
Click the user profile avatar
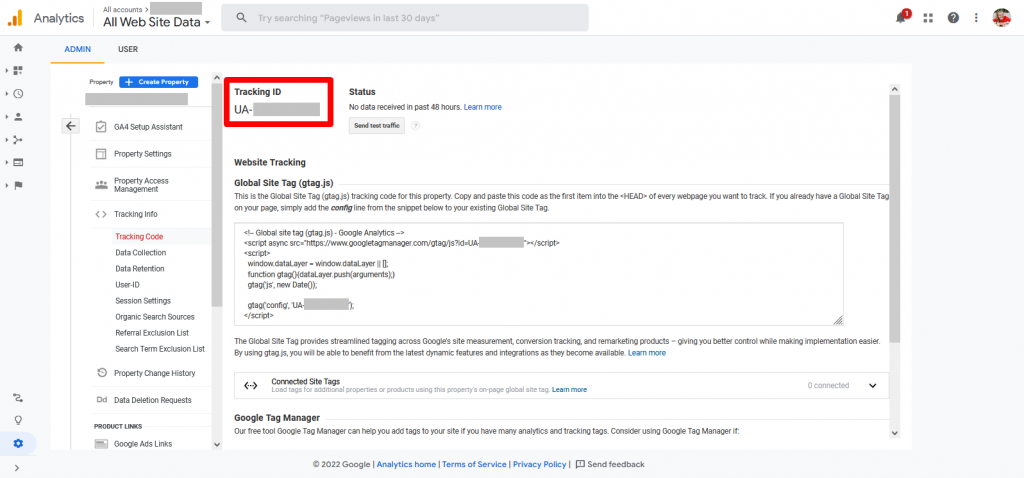(1002, 18)
